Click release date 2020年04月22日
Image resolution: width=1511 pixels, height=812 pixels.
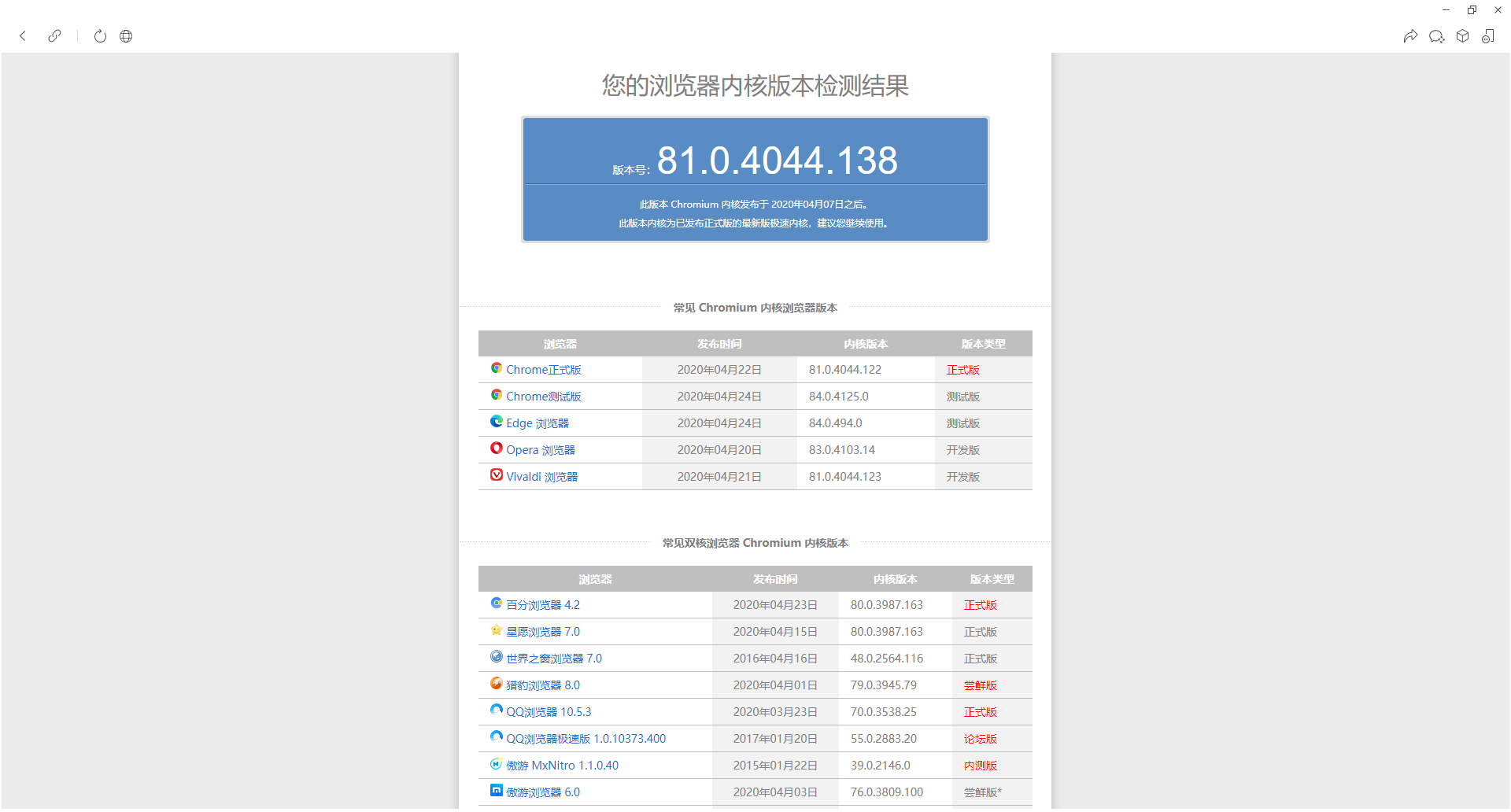click(719, 370)
